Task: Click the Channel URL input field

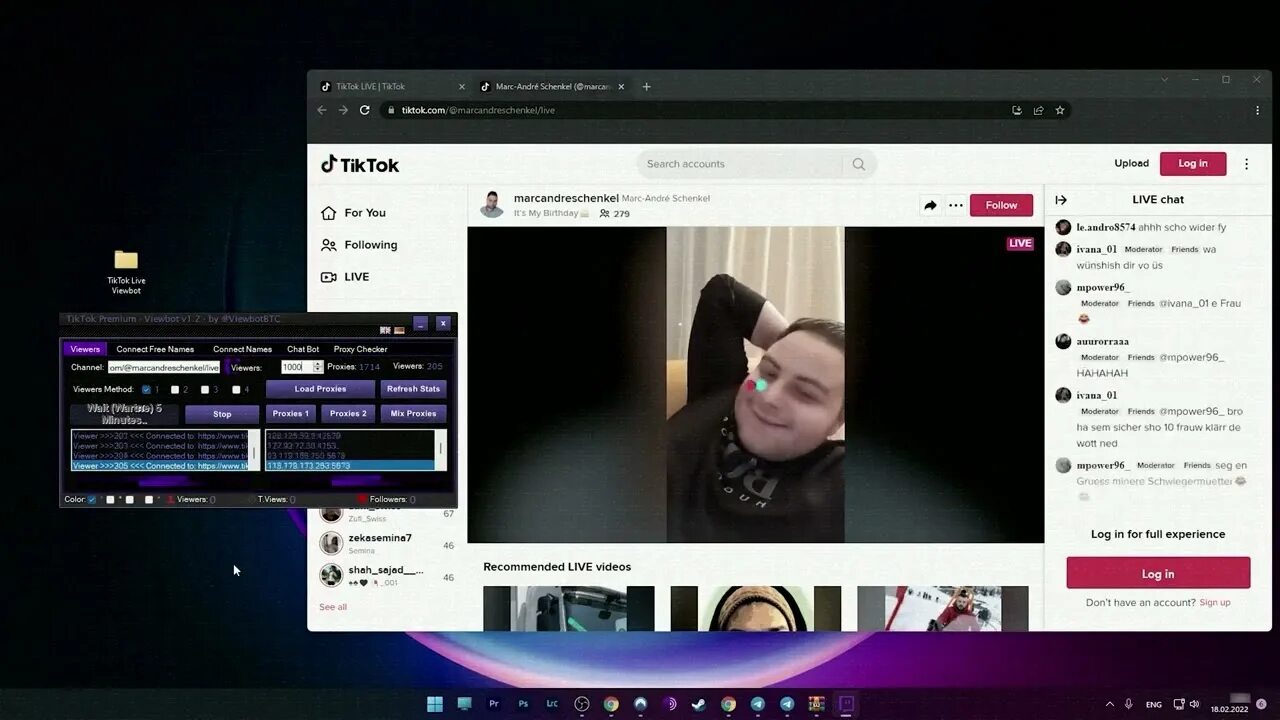Action: (164, 367)
